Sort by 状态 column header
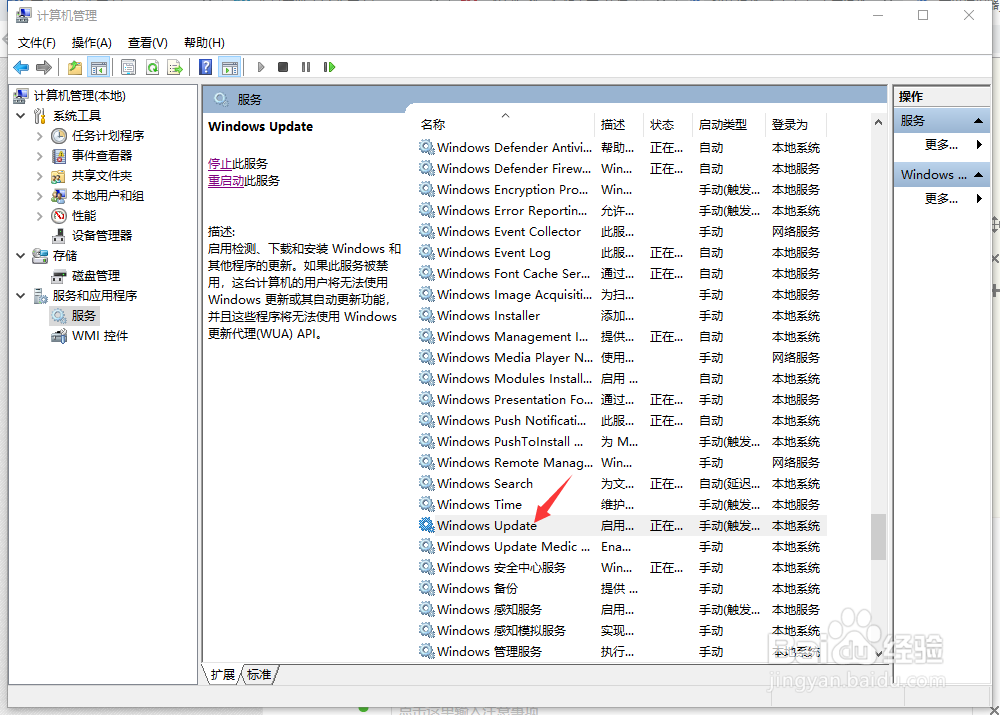 pos(667,124)
